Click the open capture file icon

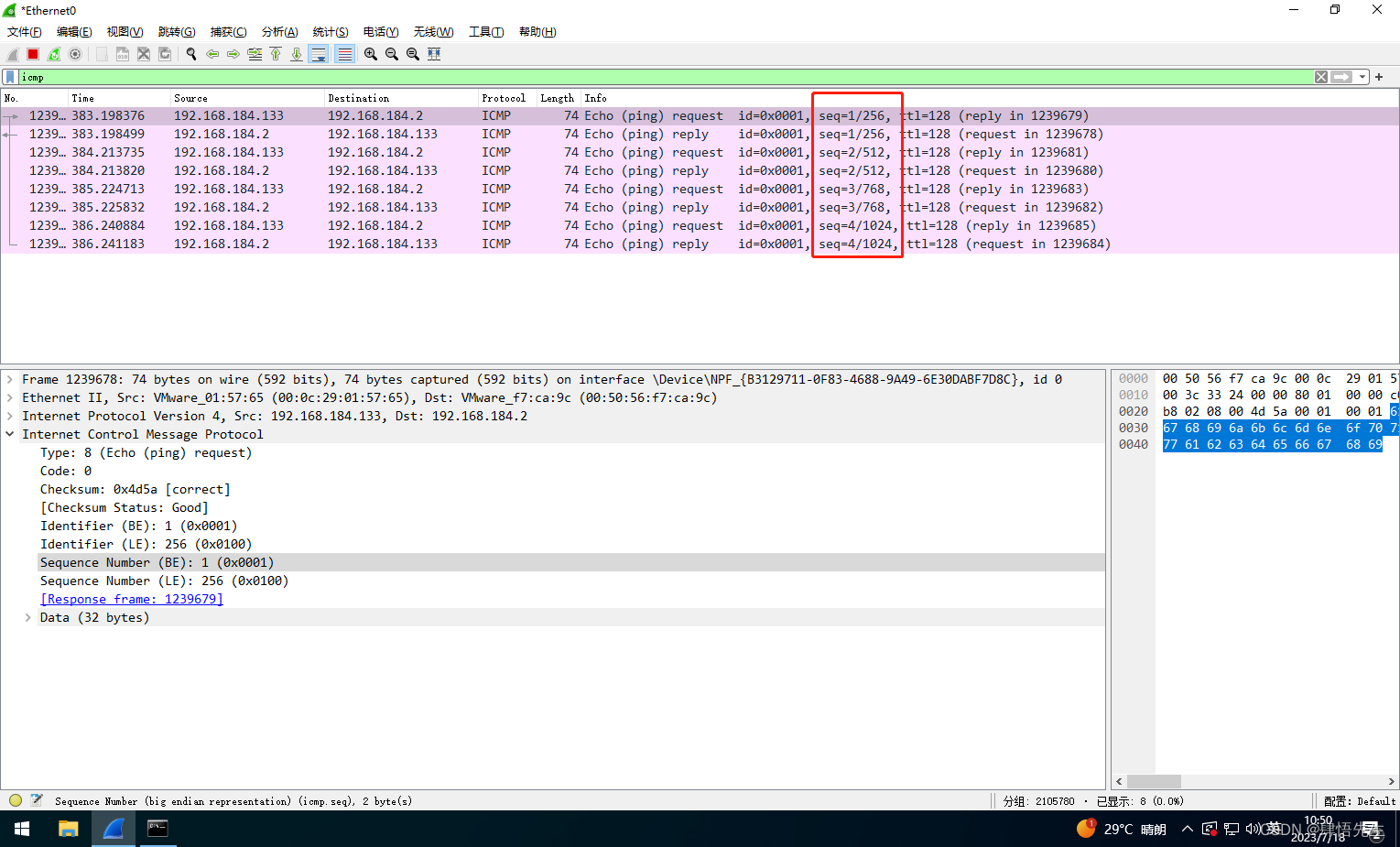point(102,54)
